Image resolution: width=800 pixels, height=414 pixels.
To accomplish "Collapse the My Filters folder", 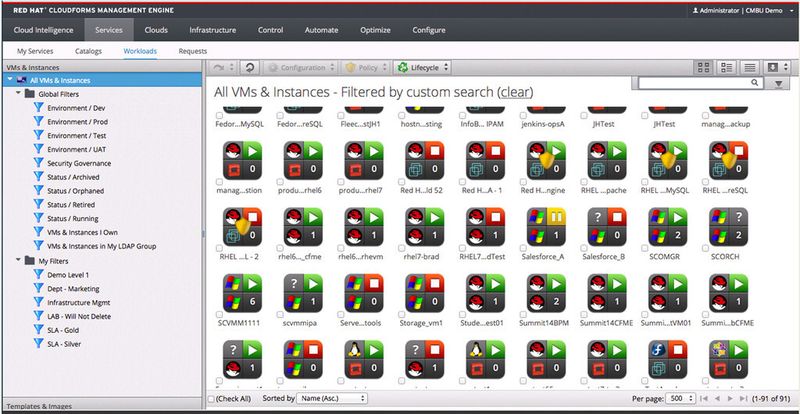I will [18, 260].
